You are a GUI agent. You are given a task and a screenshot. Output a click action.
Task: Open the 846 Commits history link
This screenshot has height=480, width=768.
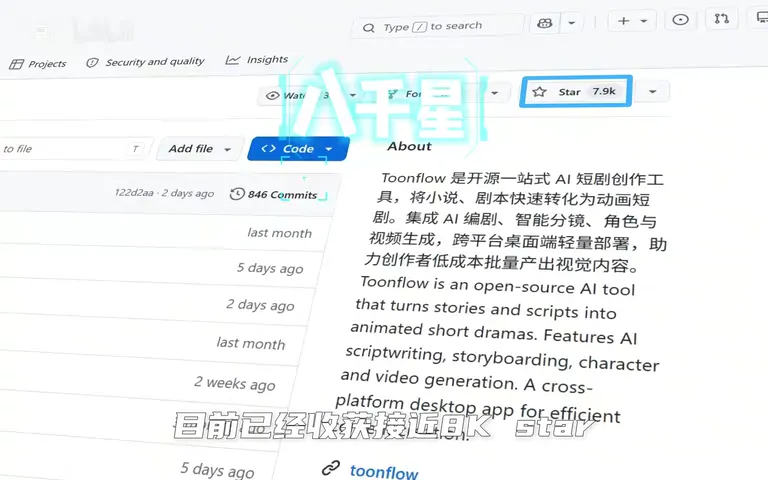[x=274, y=194]
